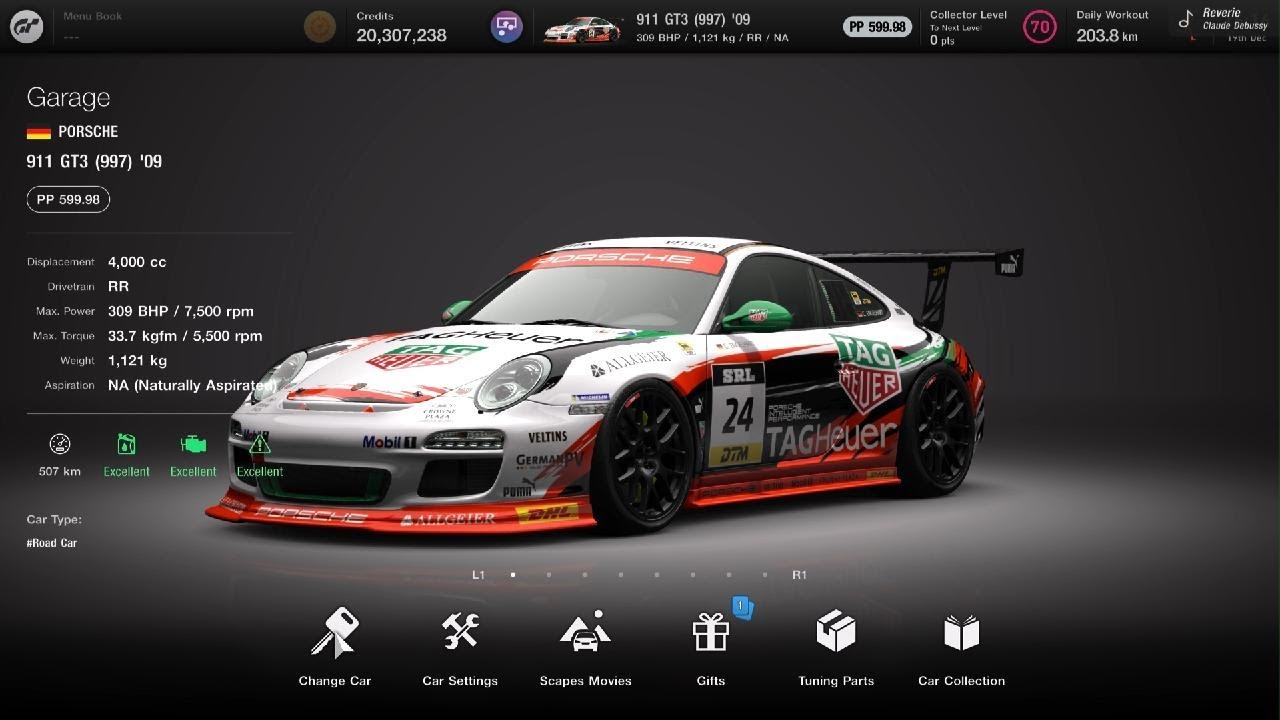Click the music note icon
The image size is (1280, 720).
tap(1186, 20)
